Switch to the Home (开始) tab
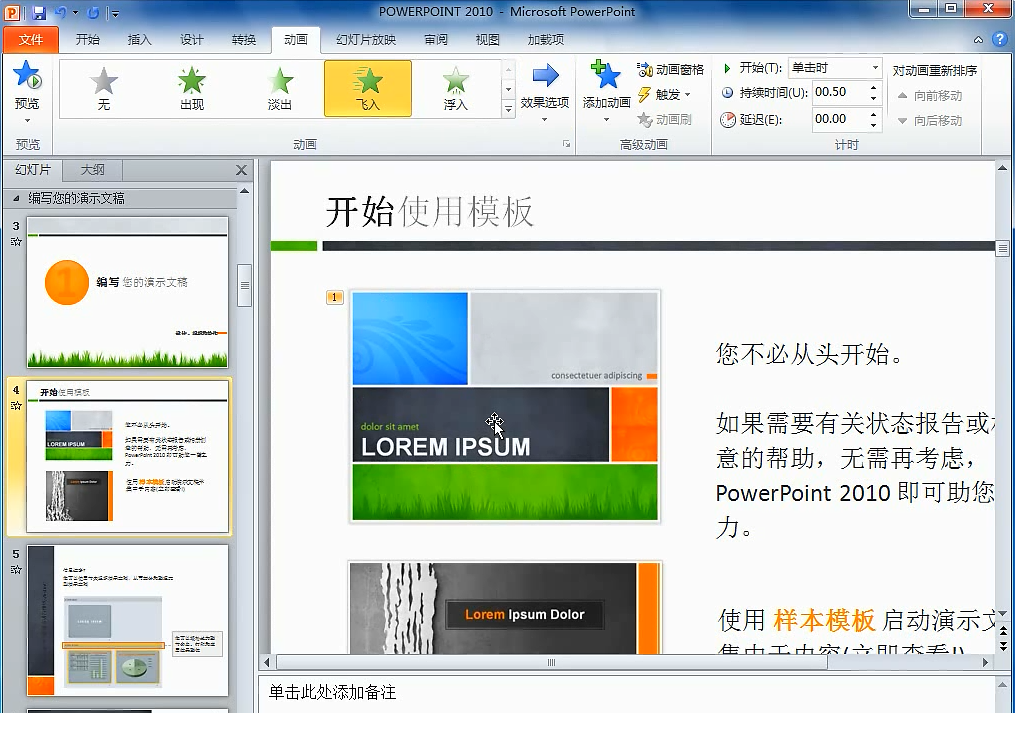The image size is (1015, 736). (x=87, y=40)
